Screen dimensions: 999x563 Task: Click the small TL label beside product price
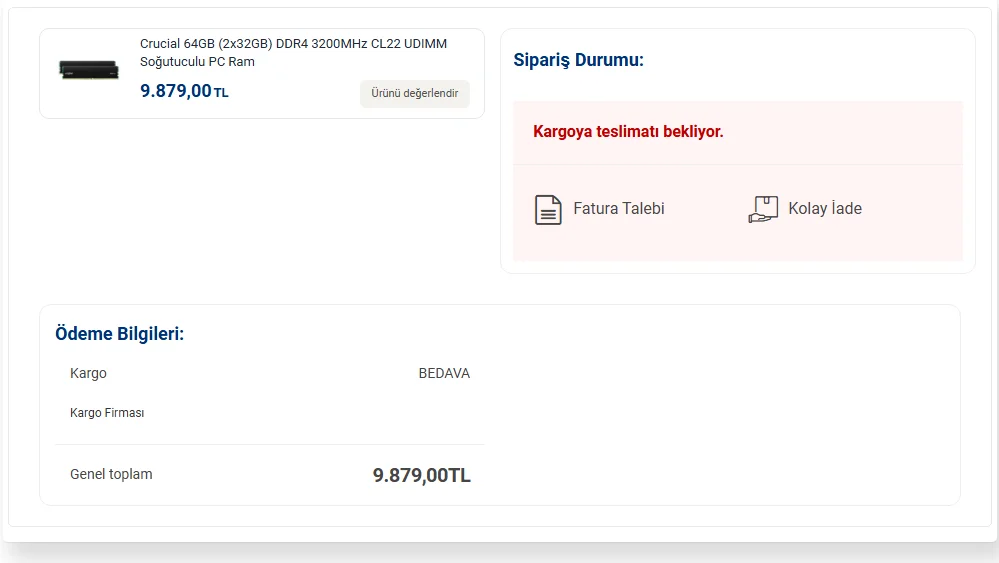pyautogui.click(x=221, y=93)
